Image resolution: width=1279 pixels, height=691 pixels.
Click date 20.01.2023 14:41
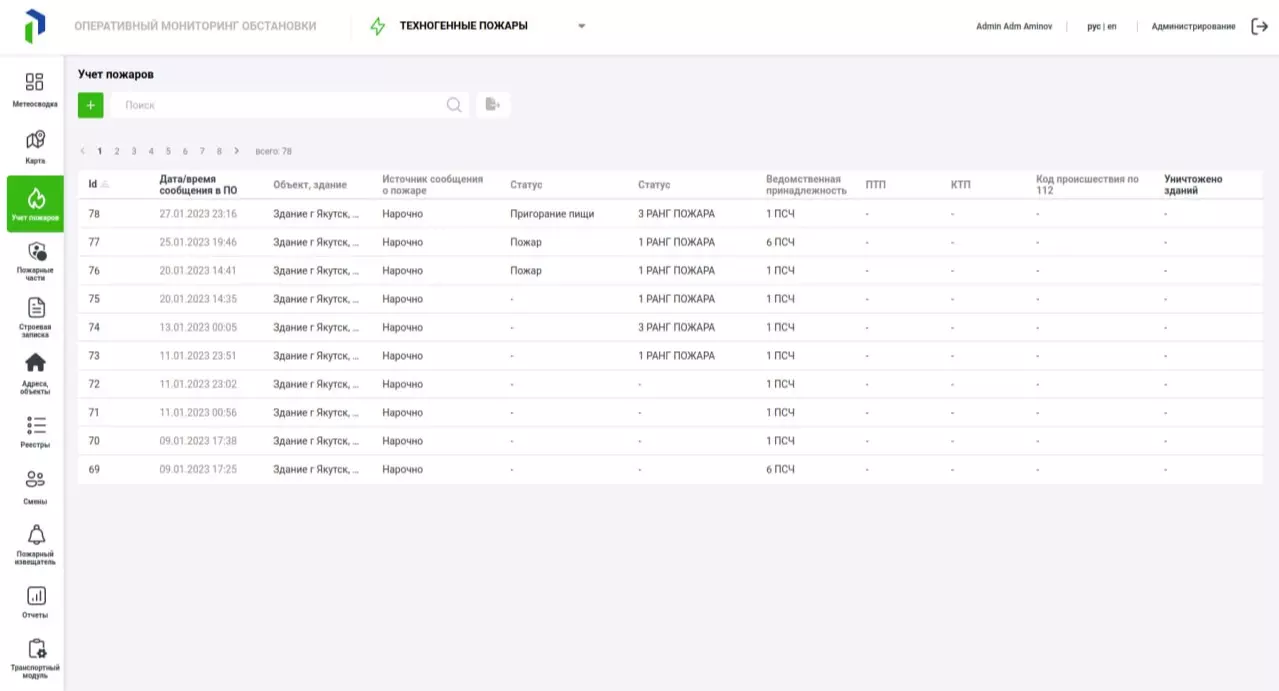point(198,271)
